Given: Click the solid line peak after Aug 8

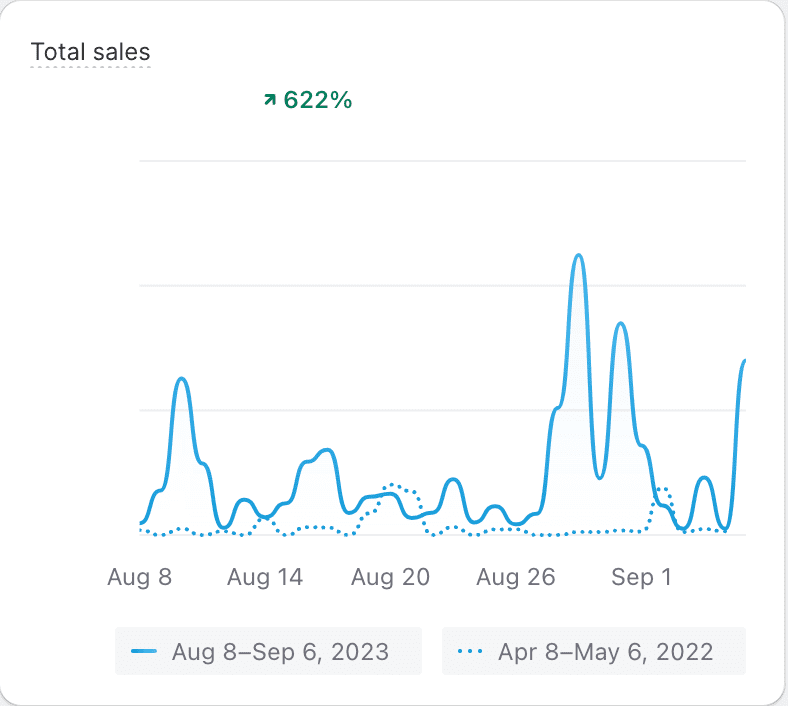Looking at the screenshot, I should tap(182, 379).
